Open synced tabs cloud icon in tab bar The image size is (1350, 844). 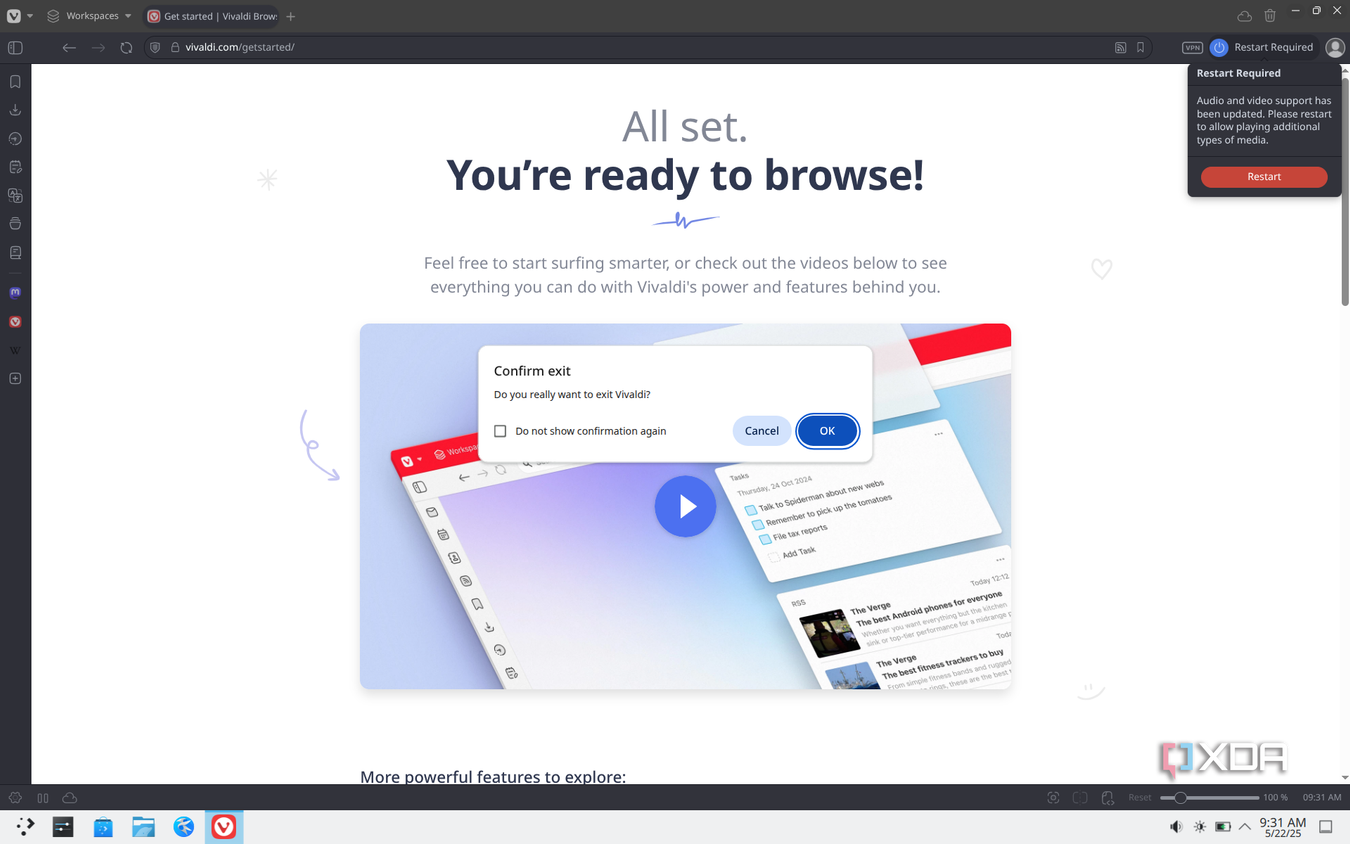[1244, 16]
